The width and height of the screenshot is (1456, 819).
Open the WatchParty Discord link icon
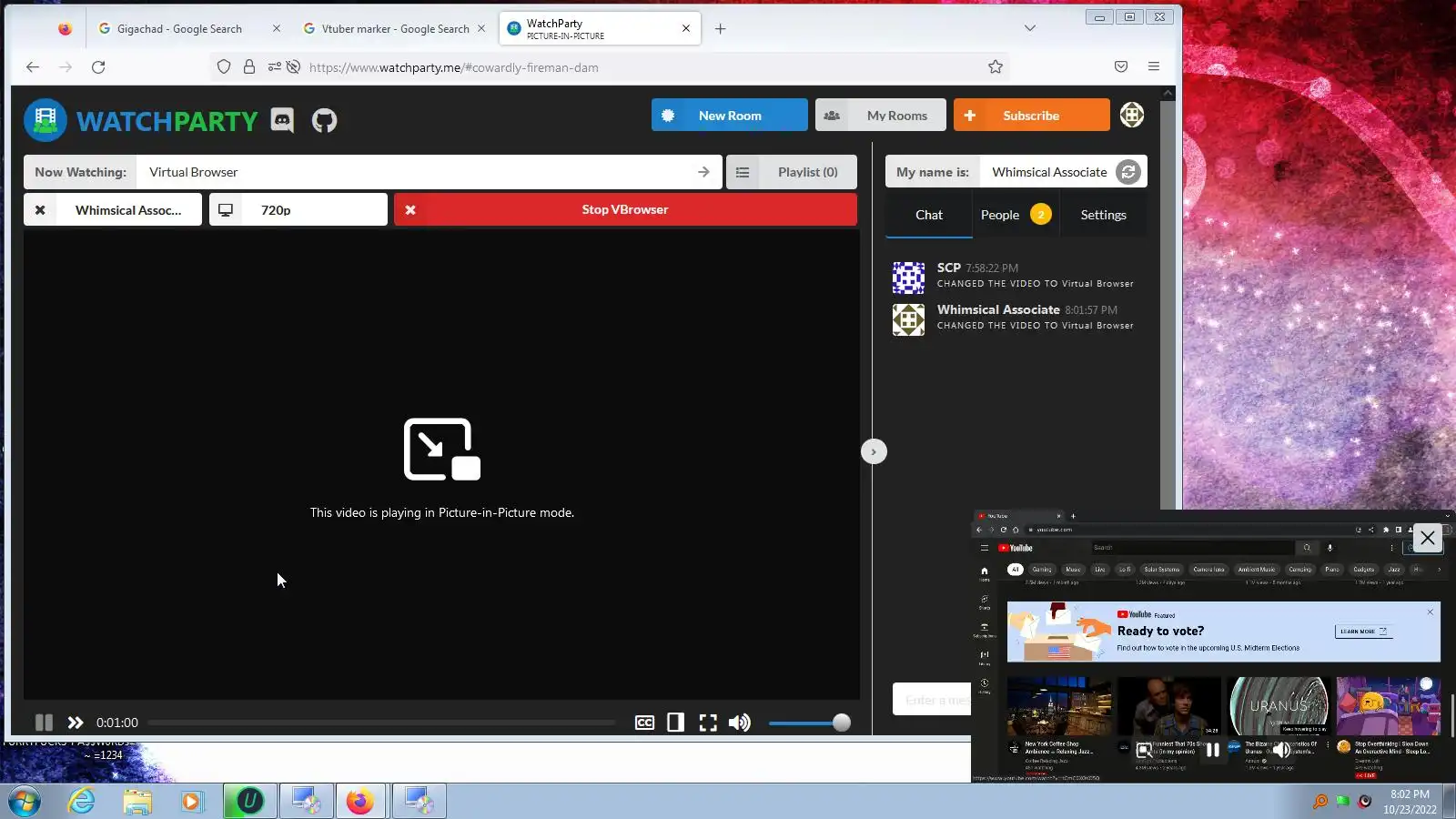[282, 120]
